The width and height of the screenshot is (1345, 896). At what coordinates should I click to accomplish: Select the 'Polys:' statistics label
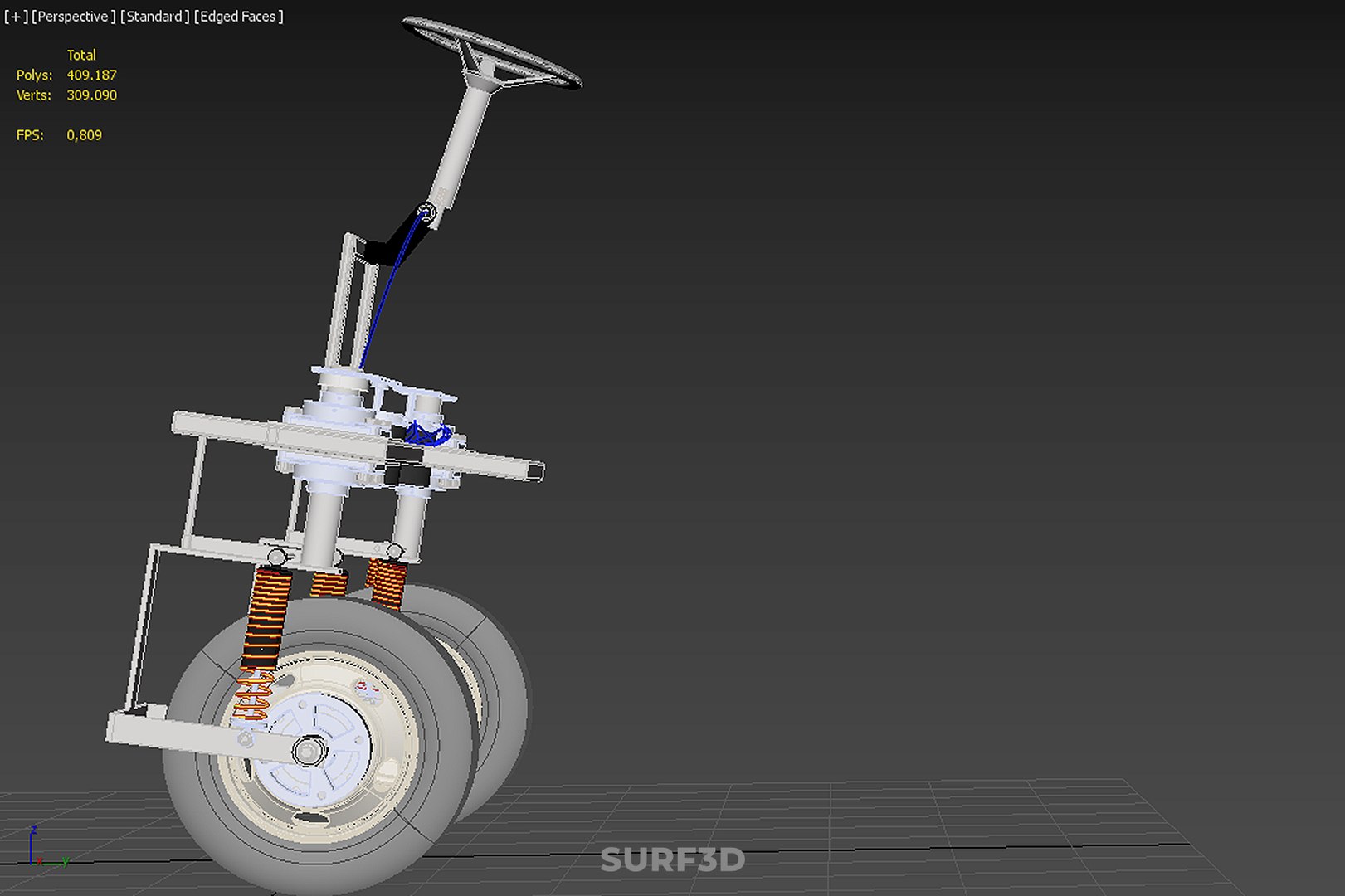pos(34,75)
